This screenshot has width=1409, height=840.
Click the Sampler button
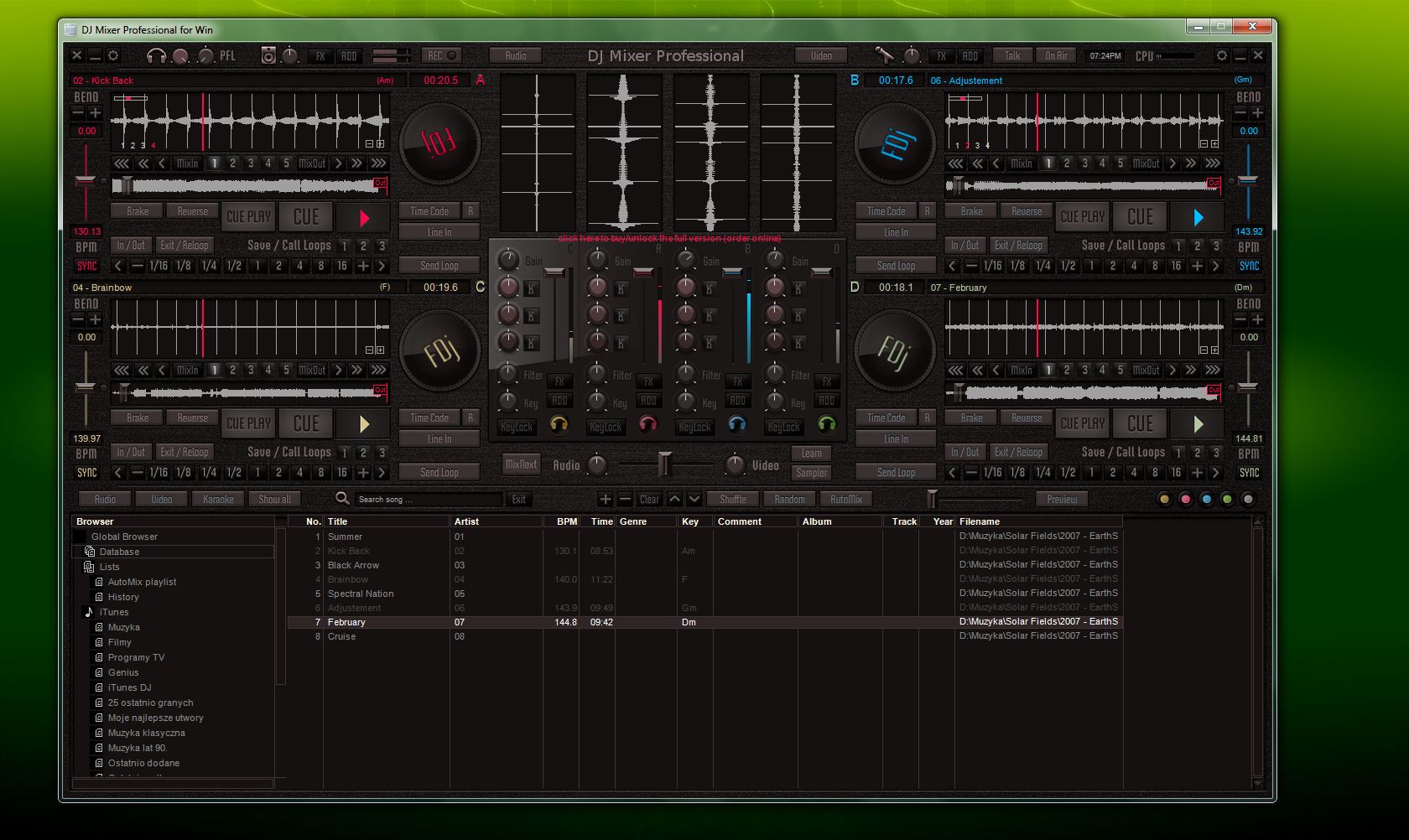[811, 473]
